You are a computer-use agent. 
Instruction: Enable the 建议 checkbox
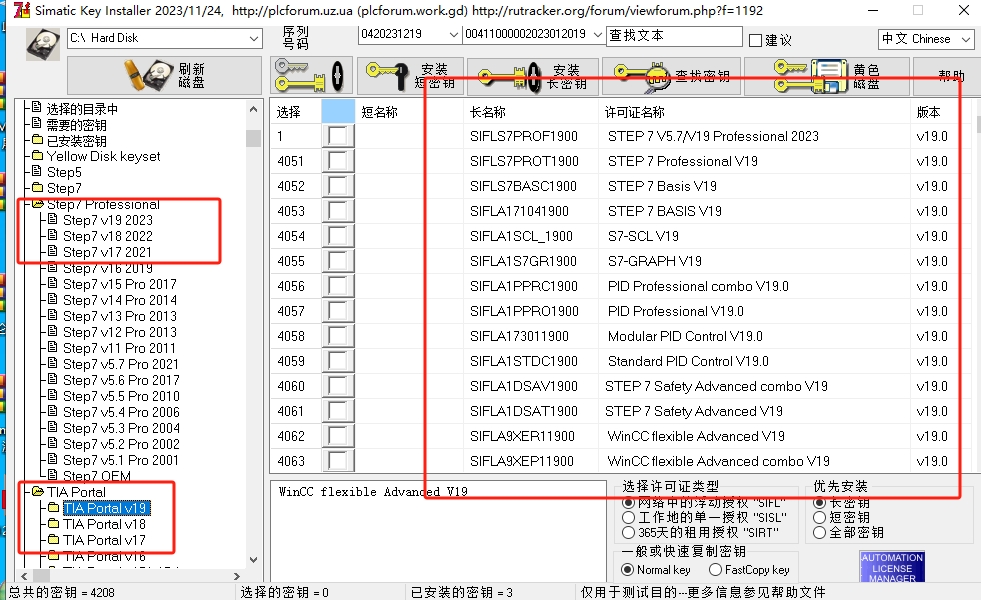click(756, 40)
